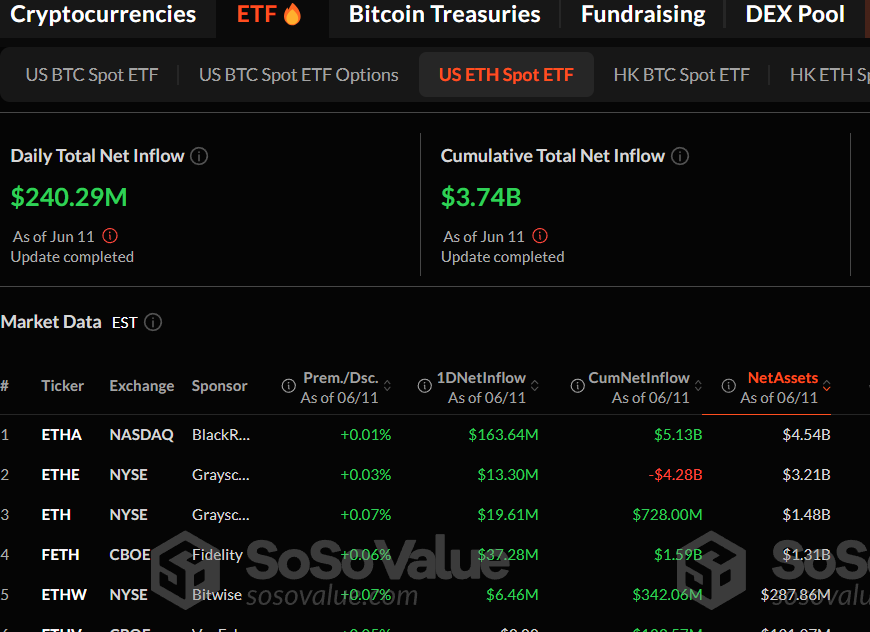
Task: Click ETHW's $342.06M cumulative inflow
Action: coord(667,594)
